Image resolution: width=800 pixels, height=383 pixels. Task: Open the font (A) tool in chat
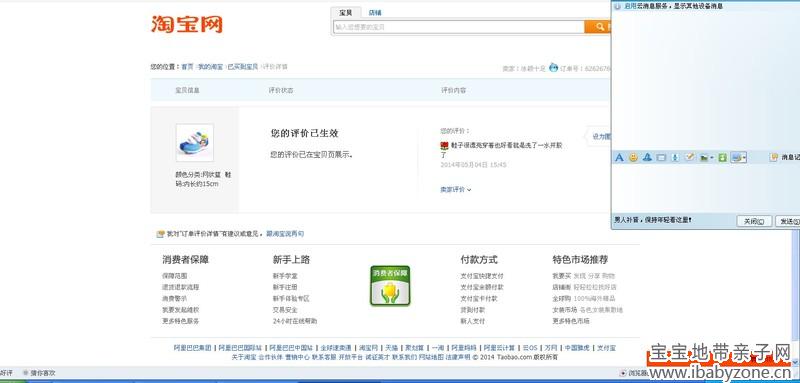coord(619,158)
